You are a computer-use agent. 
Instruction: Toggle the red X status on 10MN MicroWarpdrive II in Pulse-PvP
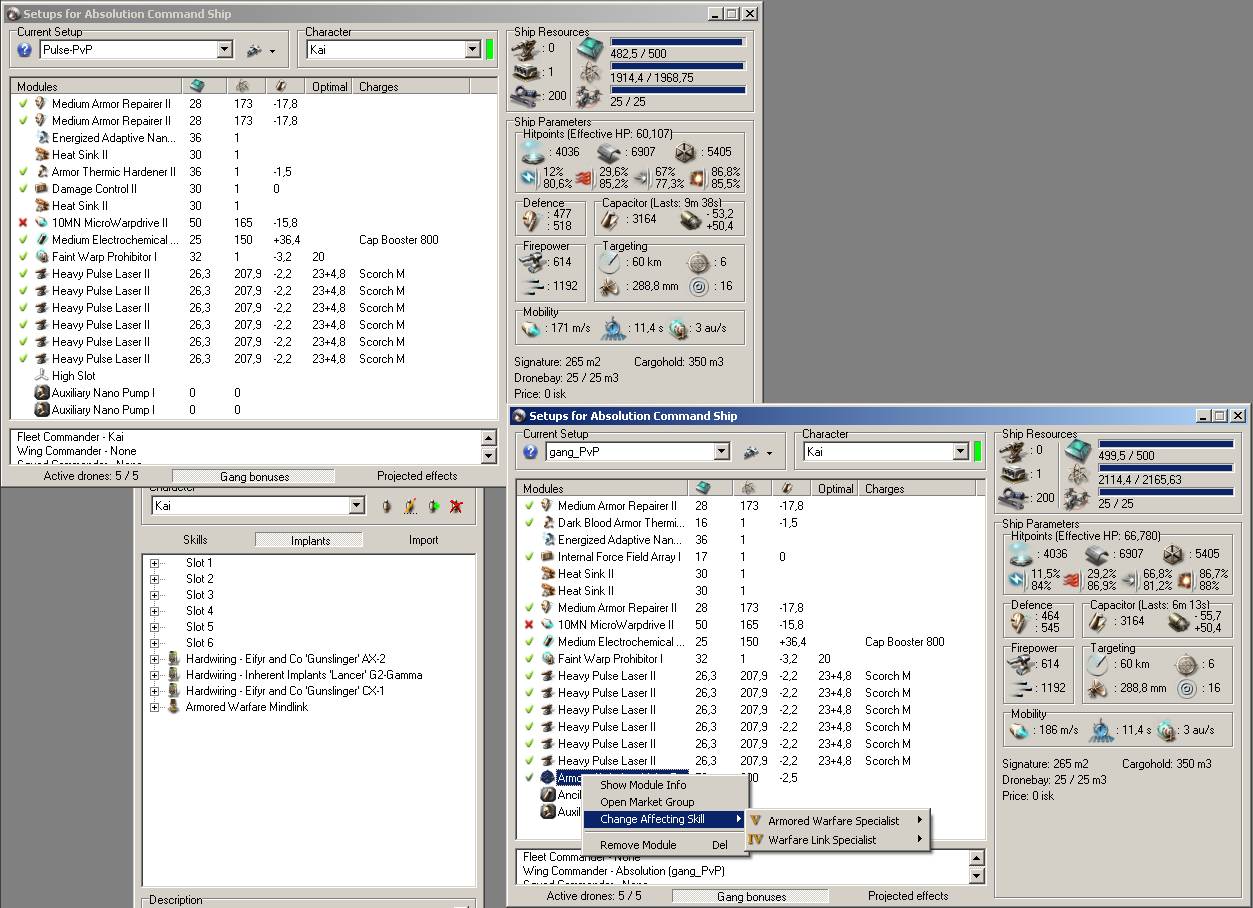(x=23, y=223)
